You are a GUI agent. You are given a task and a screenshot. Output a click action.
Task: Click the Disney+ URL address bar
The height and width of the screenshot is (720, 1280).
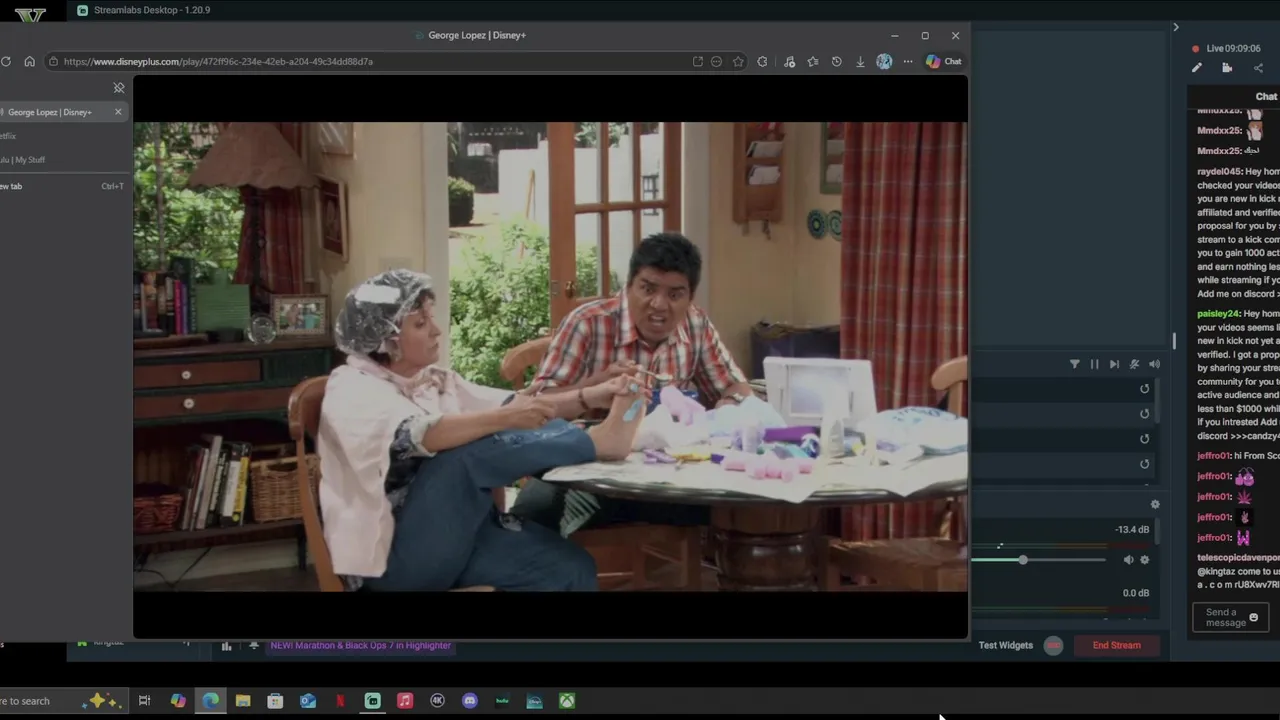[x=370, y=61]
